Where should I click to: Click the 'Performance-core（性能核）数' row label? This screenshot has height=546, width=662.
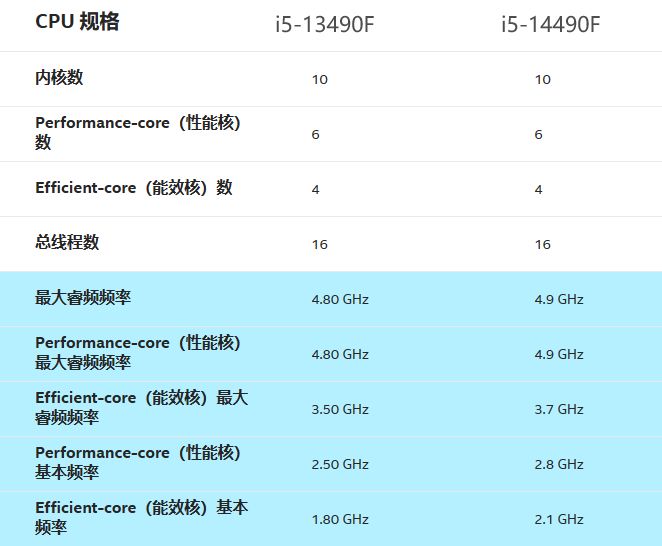[138, 133]
